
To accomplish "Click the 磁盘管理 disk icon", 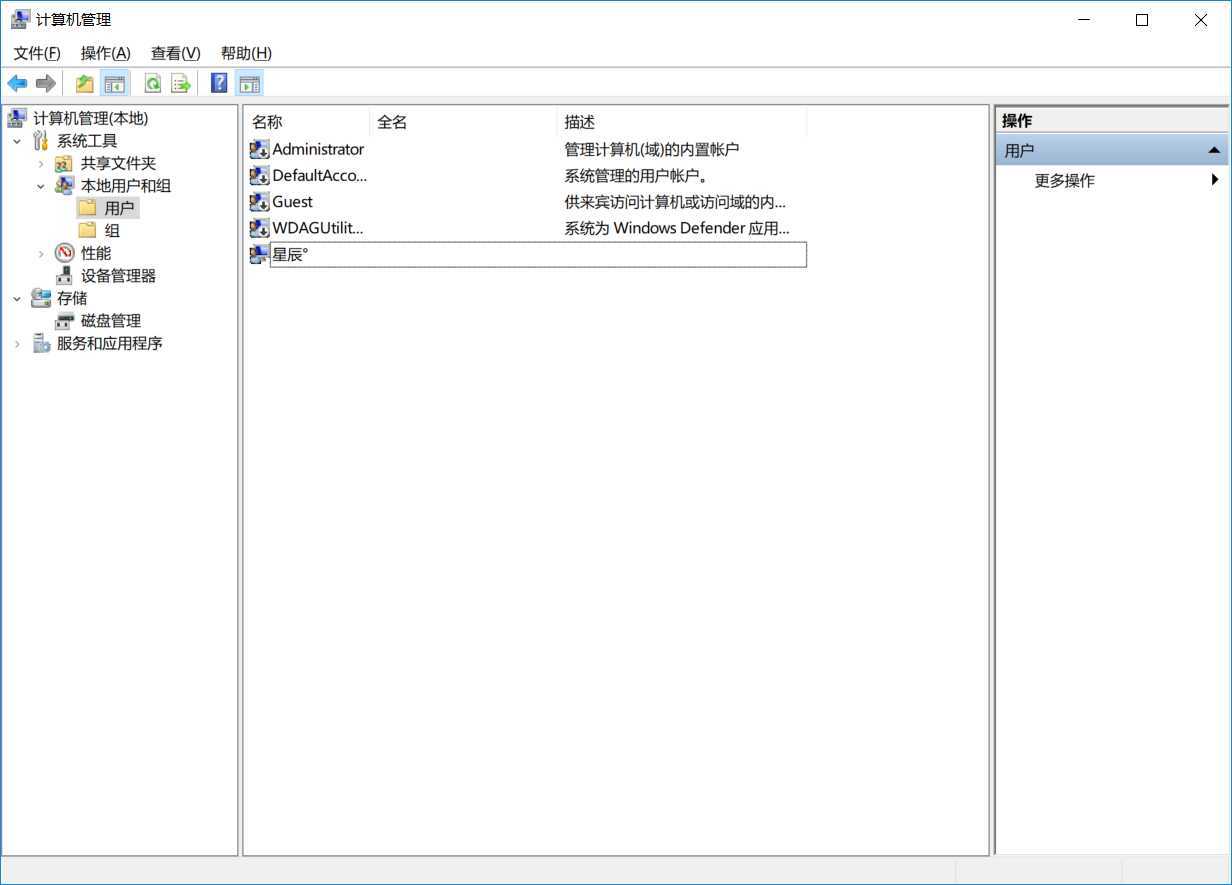I will tap(64, 321).
